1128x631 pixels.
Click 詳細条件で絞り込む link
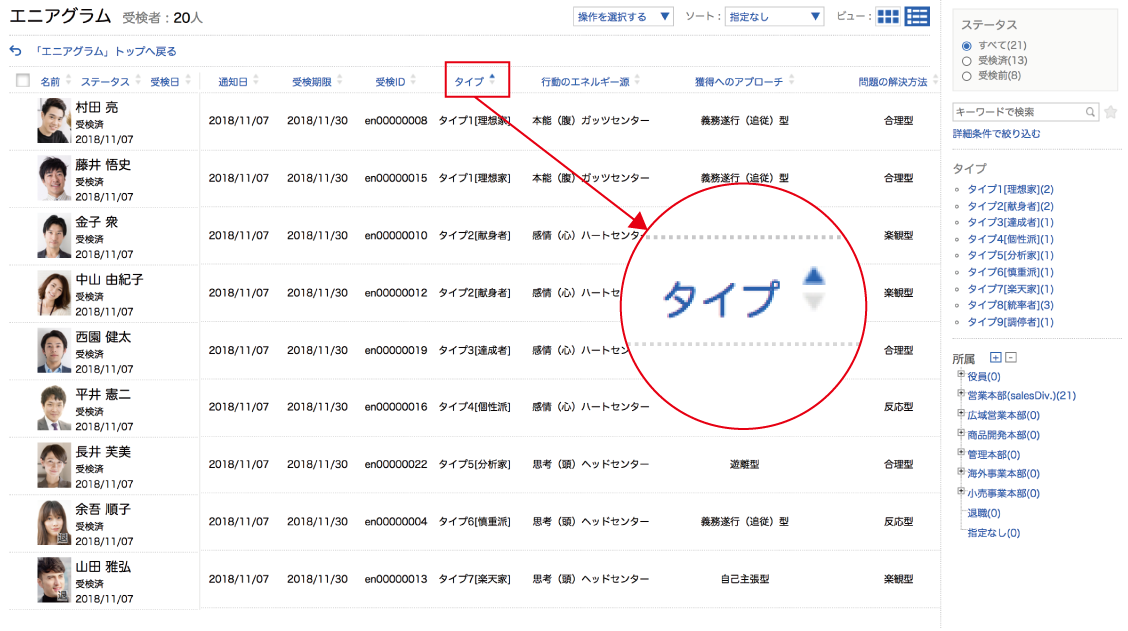click(996, 134)
